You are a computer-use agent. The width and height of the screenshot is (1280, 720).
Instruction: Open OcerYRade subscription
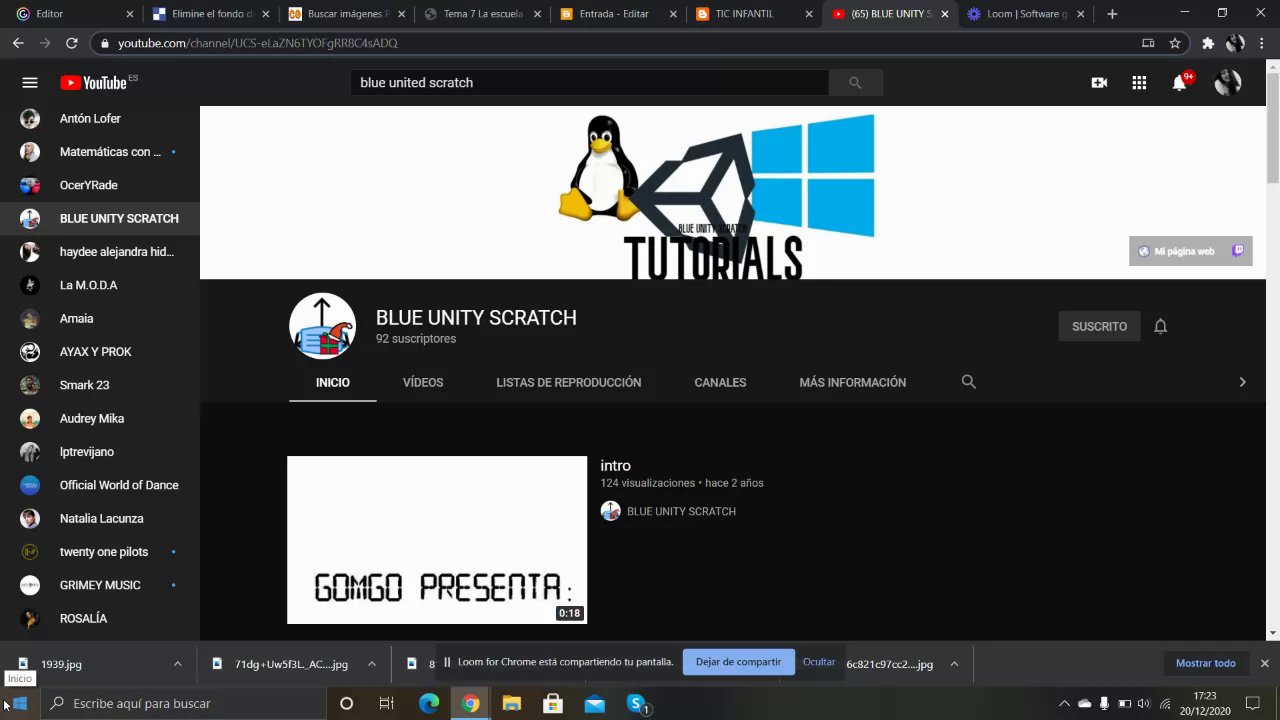point(100,185)
